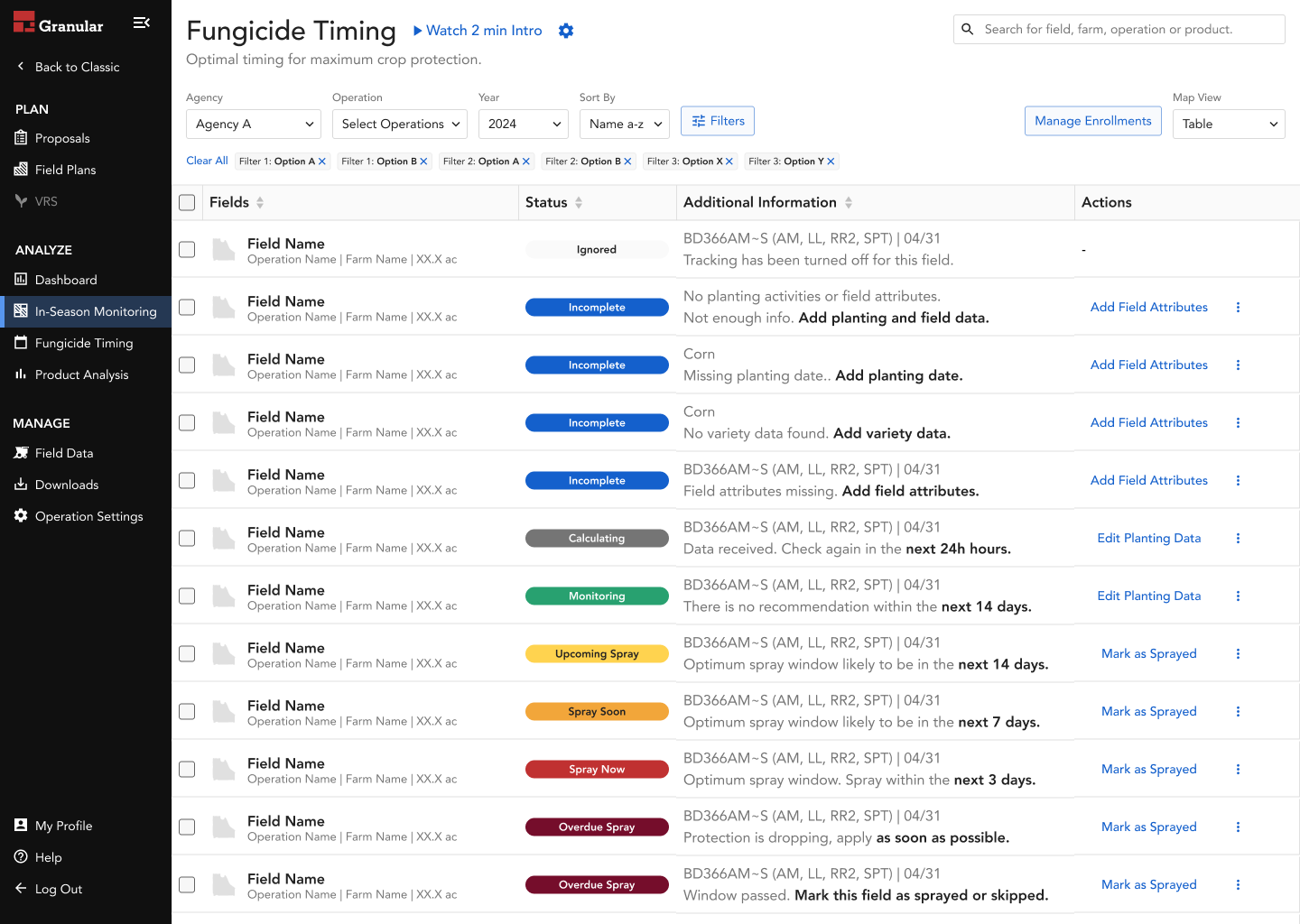The width and height of the screenshot is (1300, 924).
Task: Focus the search field for field or farm
Action: (x=1119, y=30)
